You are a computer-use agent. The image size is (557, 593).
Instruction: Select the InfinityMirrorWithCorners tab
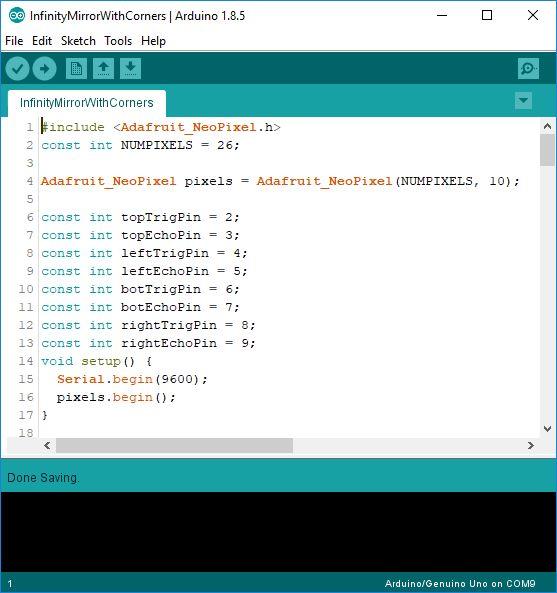pyautogui.click(x=87, y=103)
